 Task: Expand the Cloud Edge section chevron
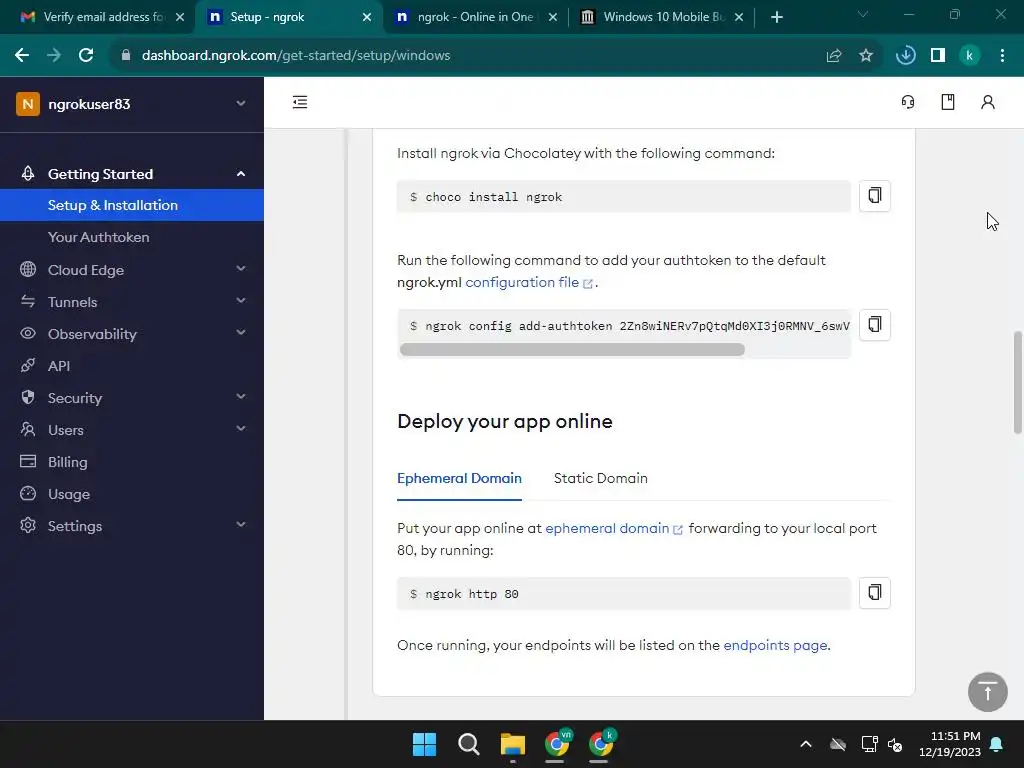click(241, 268)
